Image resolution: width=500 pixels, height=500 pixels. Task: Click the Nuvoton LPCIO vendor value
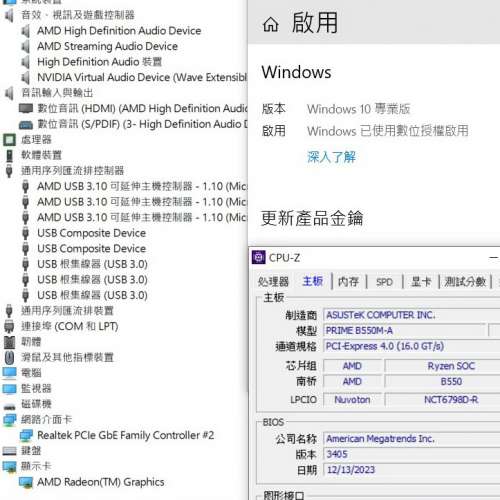[x=352, y=400]
